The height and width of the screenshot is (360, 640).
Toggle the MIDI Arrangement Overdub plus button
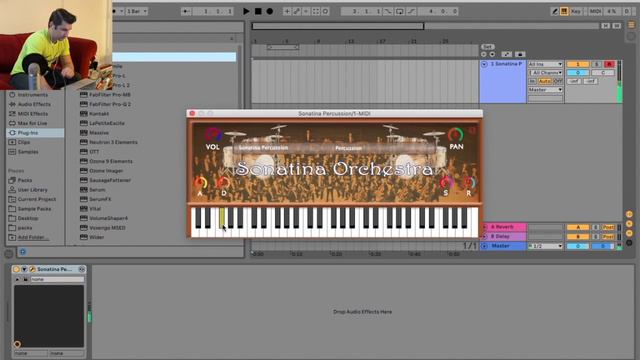click(287, 11)
